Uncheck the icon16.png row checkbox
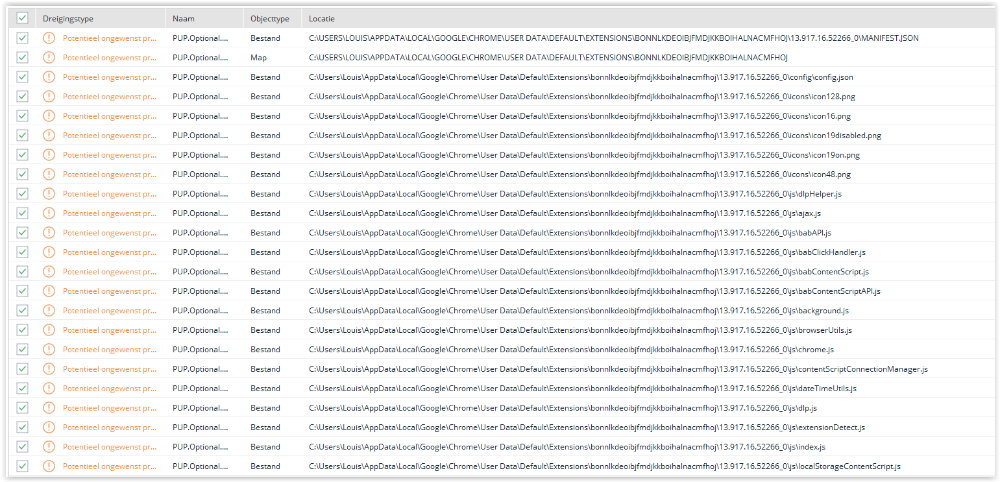The height and width of the screenshot is (482, 1000). point(22,116)
